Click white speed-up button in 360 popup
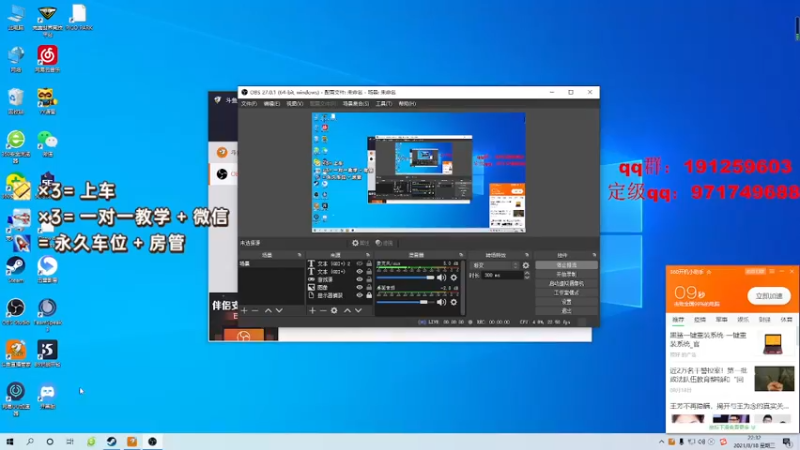Screen dimensions: 800x450 769,295
